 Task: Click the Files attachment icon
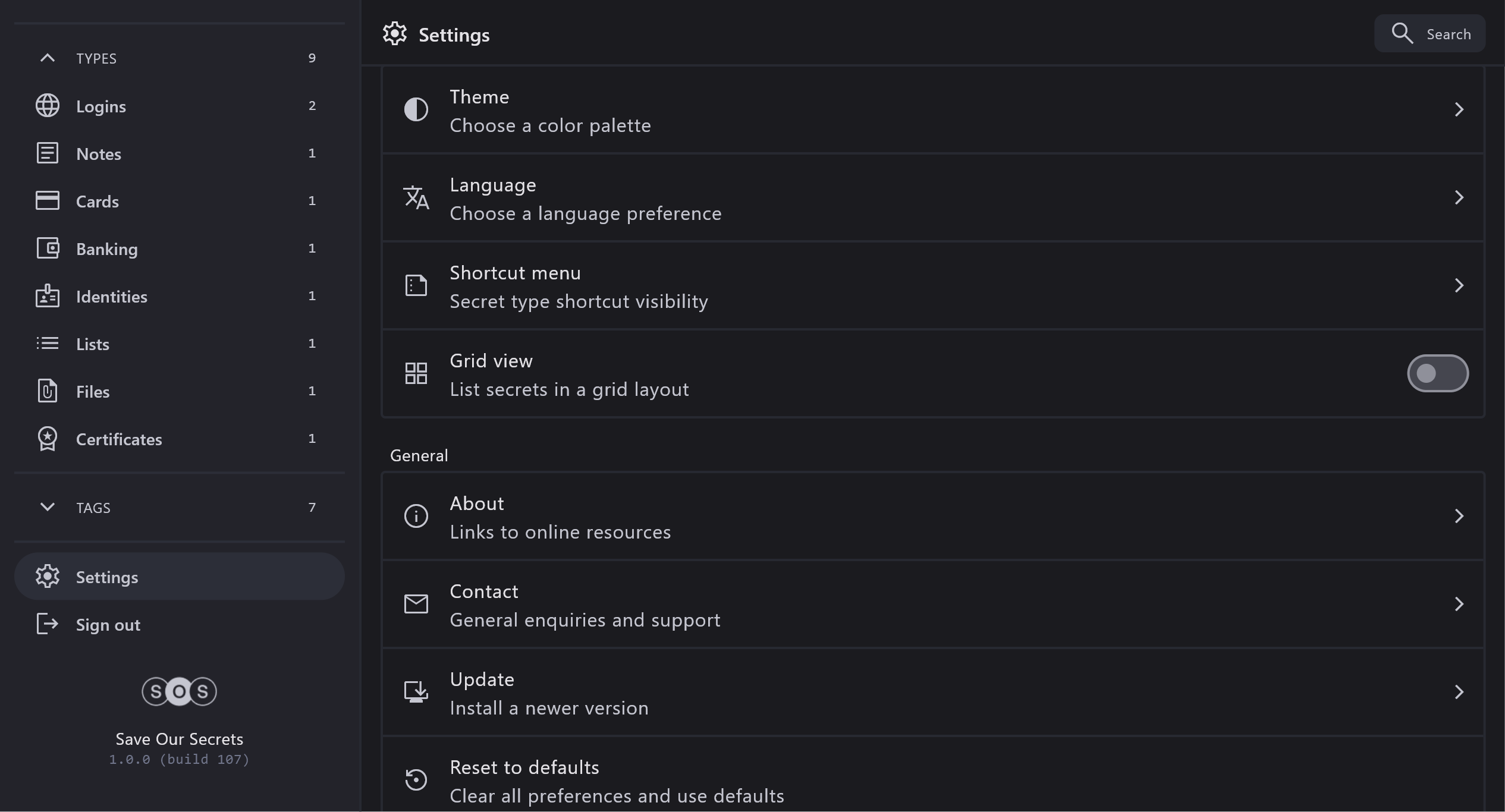[48, 391]
